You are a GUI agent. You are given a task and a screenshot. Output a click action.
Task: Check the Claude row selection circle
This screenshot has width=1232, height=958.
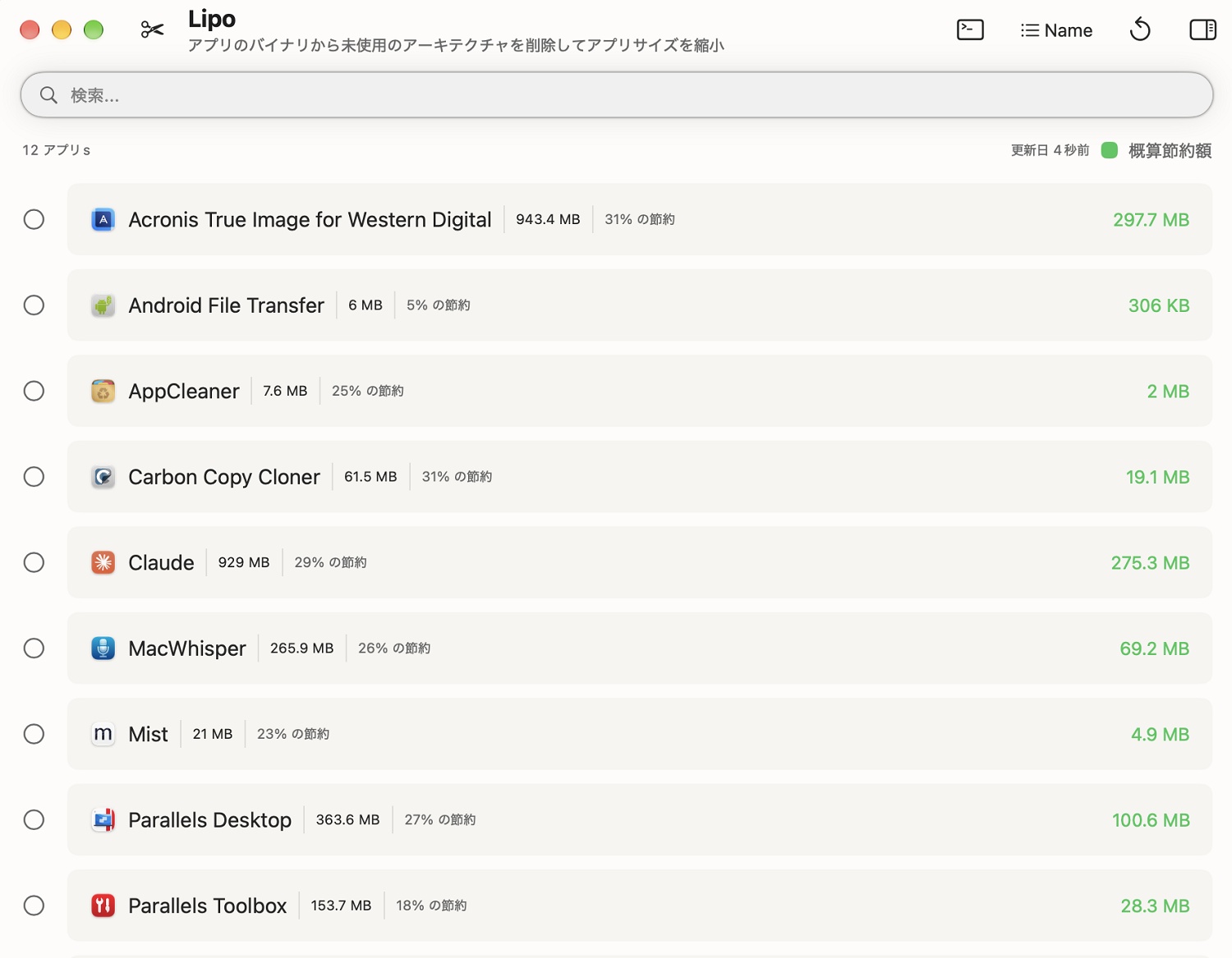pos(34,562)
